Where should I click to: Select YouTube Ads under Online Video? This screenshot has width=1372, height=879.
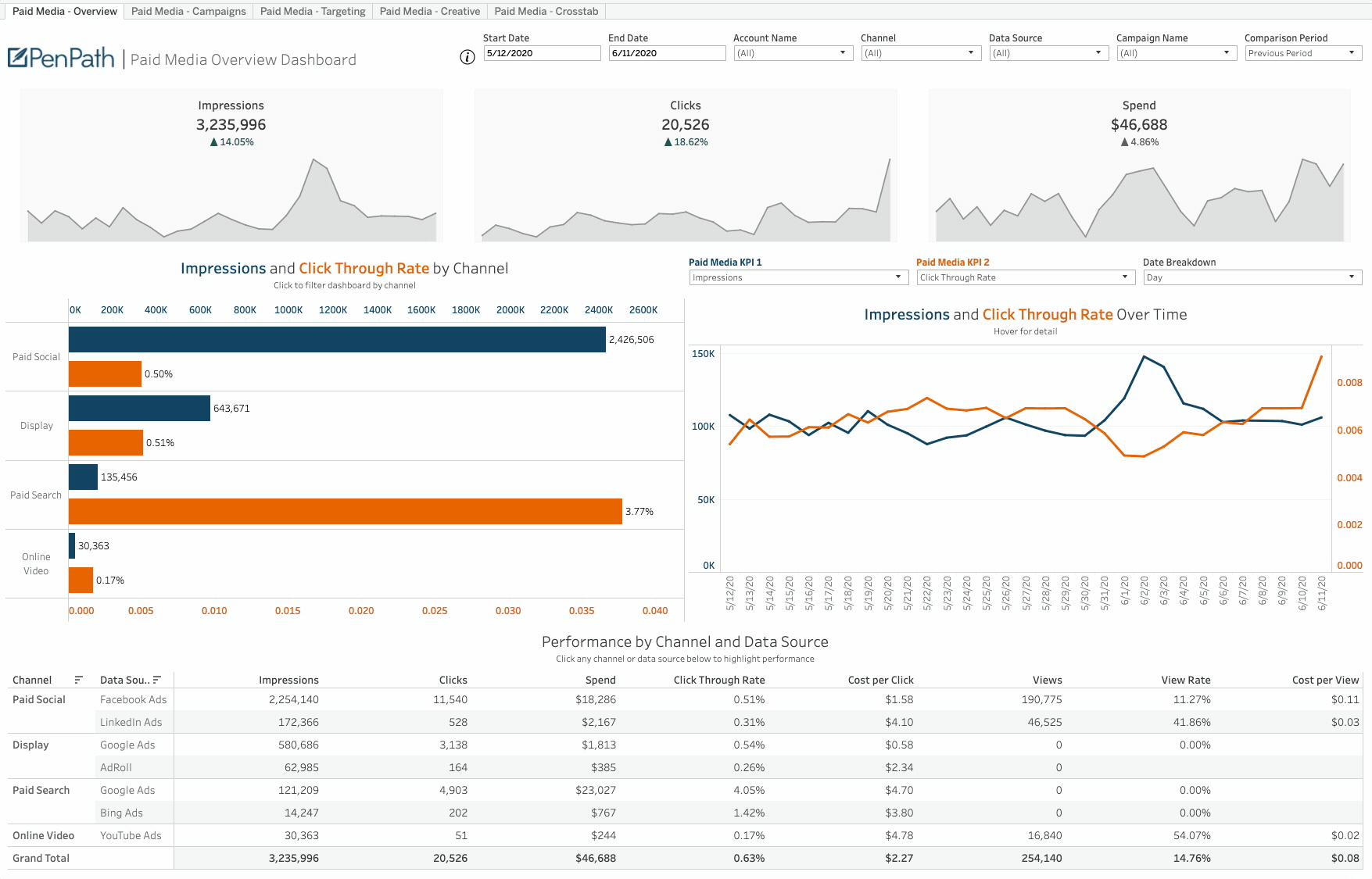[x=131, y=835]
